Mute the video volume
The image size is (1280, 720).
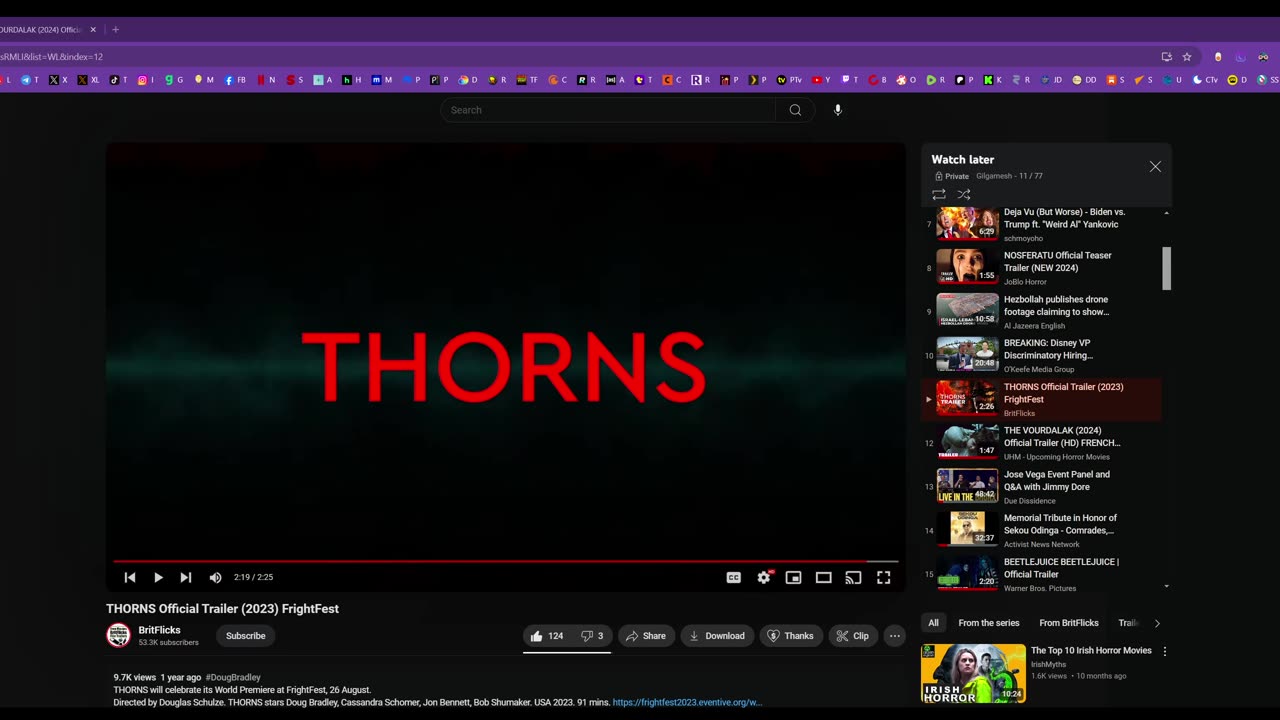(x=215, y=577)
